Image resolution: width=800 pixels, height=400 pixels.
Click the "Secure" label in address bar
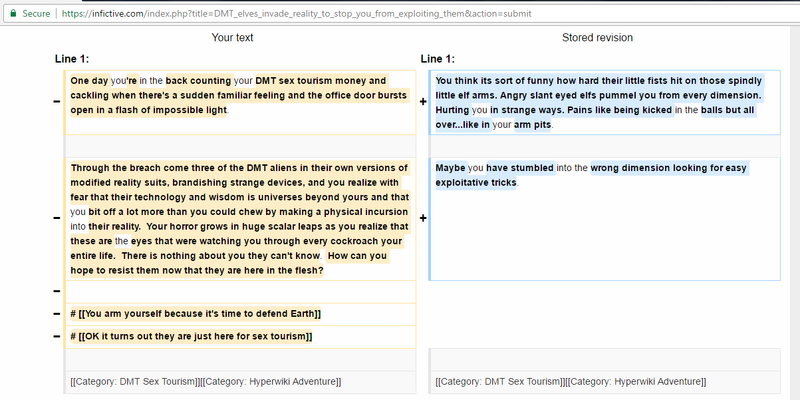tap(36, 14)
